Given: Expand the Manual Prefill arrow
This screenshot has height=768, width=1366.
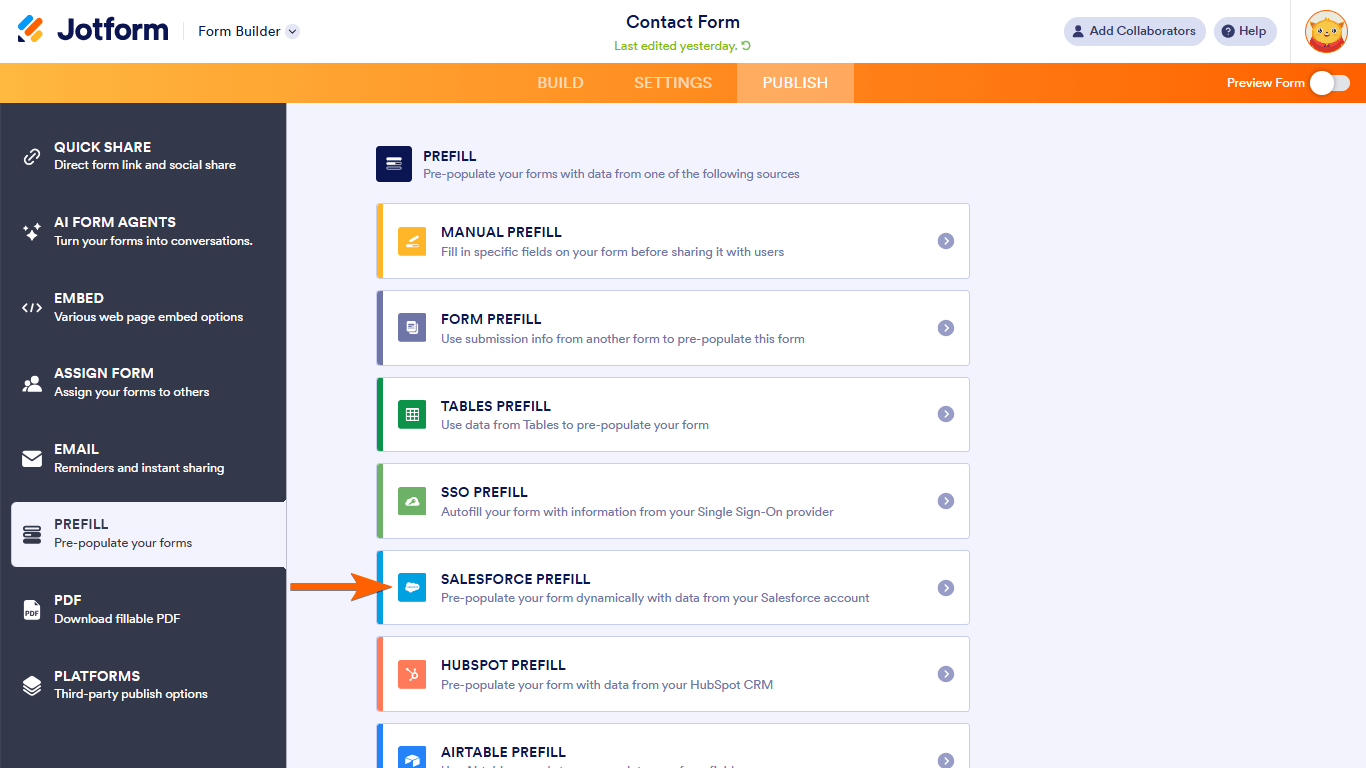Looking at the screenshot, I should 946,241.
